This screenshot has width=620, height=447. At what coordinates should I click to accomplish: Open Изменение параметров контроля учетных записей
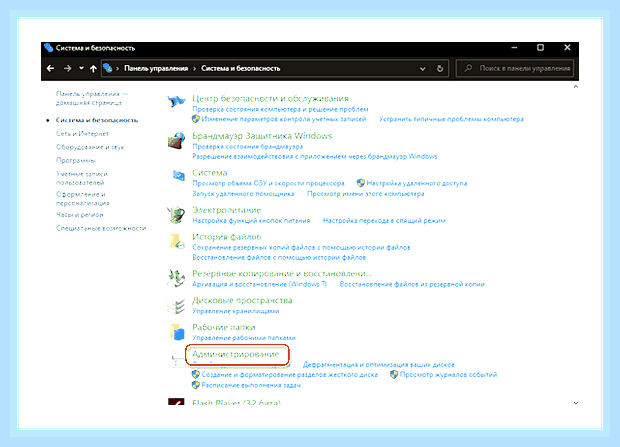284,119
